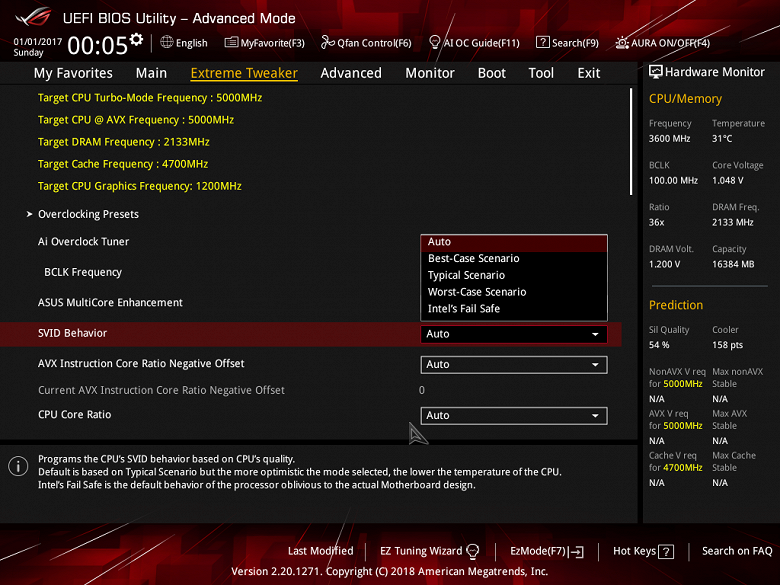Image resolution: width=780 pixels, height=585 pixels.
Task: Select AVX Instruction Core Ratio Negative Offset label
Action: coord(141,364)
